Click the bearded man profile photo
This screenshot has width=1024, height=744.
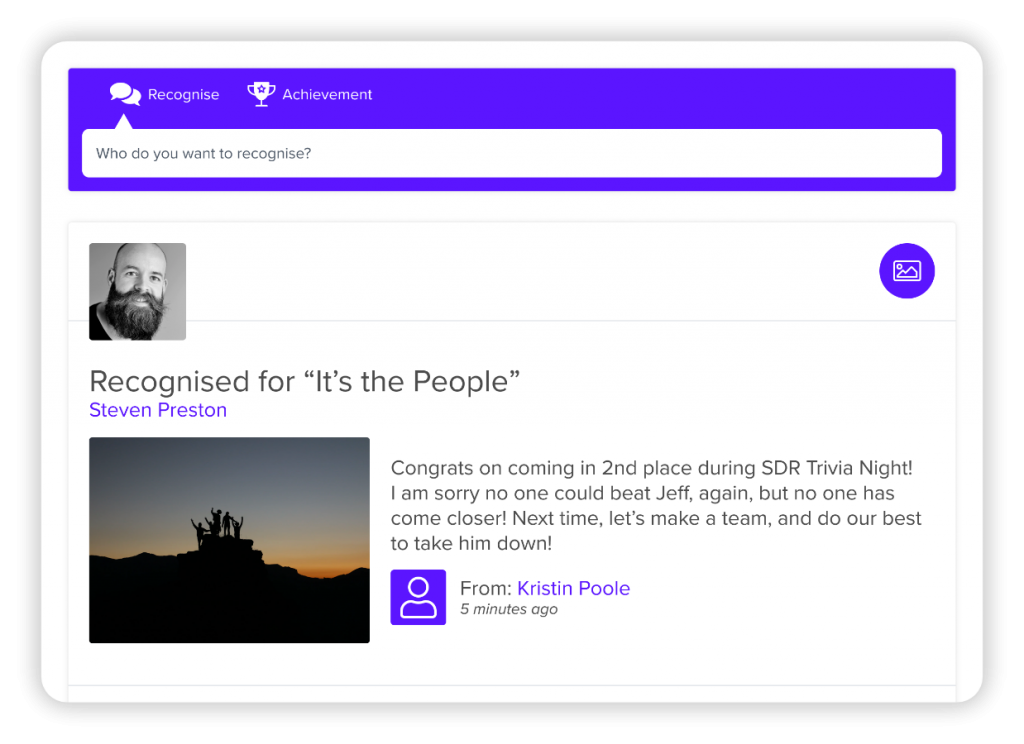[x=137, y=291]
